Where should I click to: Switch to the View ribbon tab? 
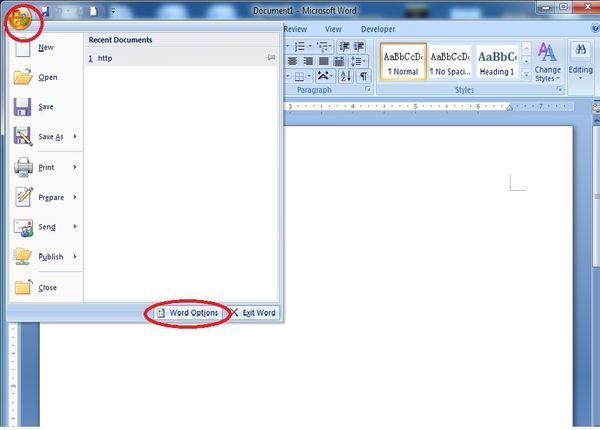(x=333, y=30)
